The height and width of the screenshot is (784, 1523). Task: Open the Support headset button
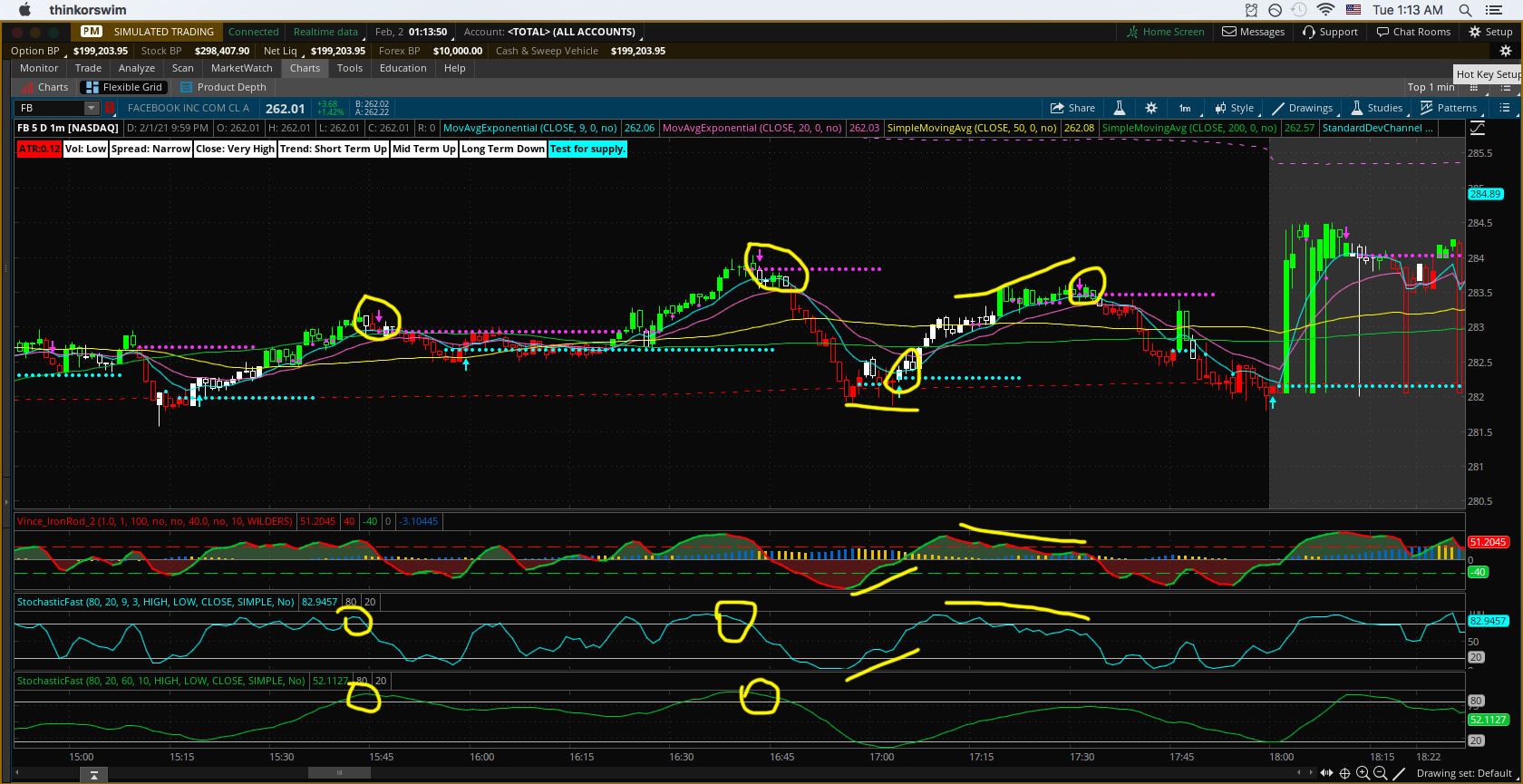click(1330, 32)
